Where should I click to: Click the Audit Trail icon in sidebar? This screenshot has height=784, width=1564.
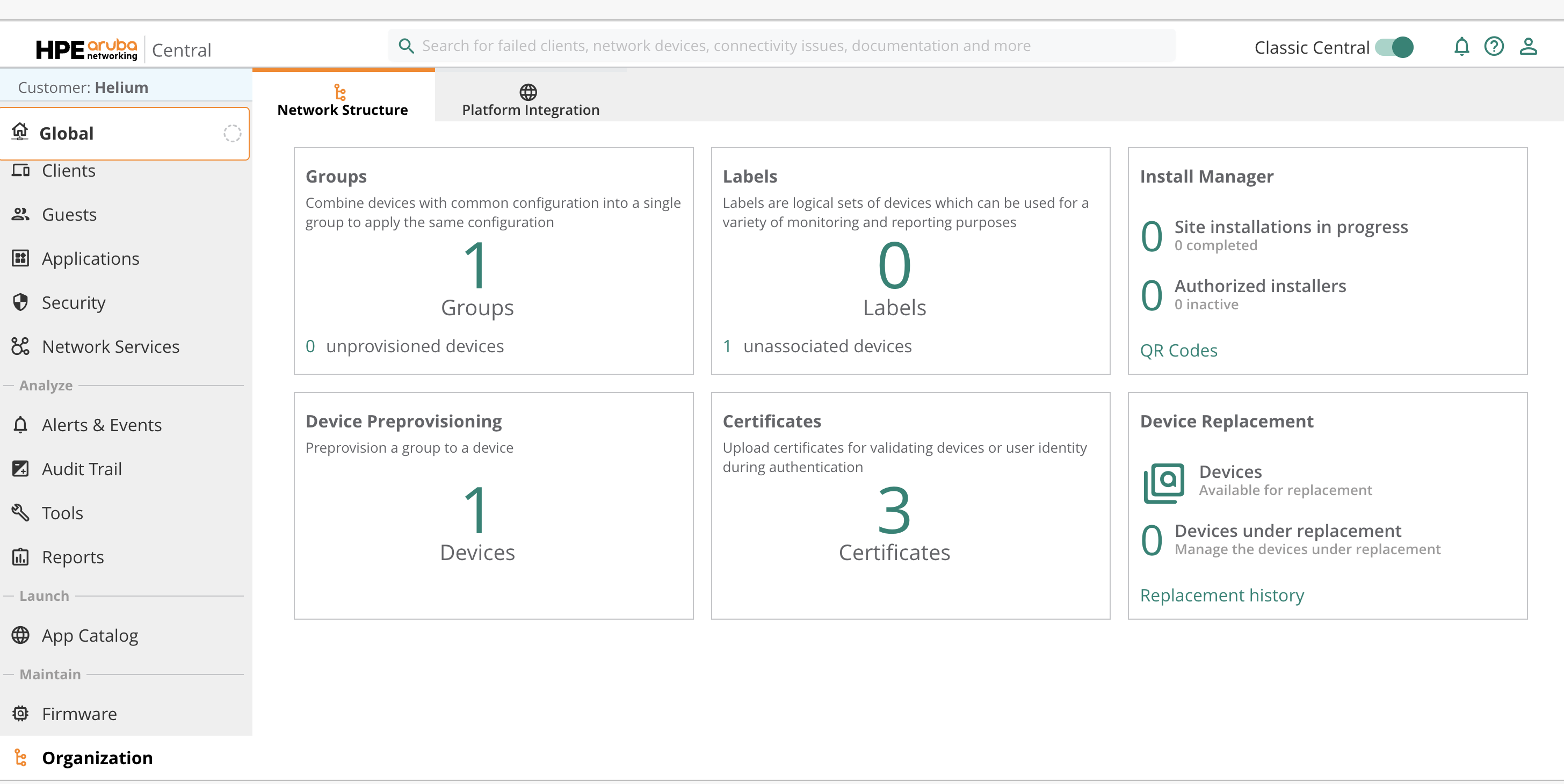coord(20,469)
